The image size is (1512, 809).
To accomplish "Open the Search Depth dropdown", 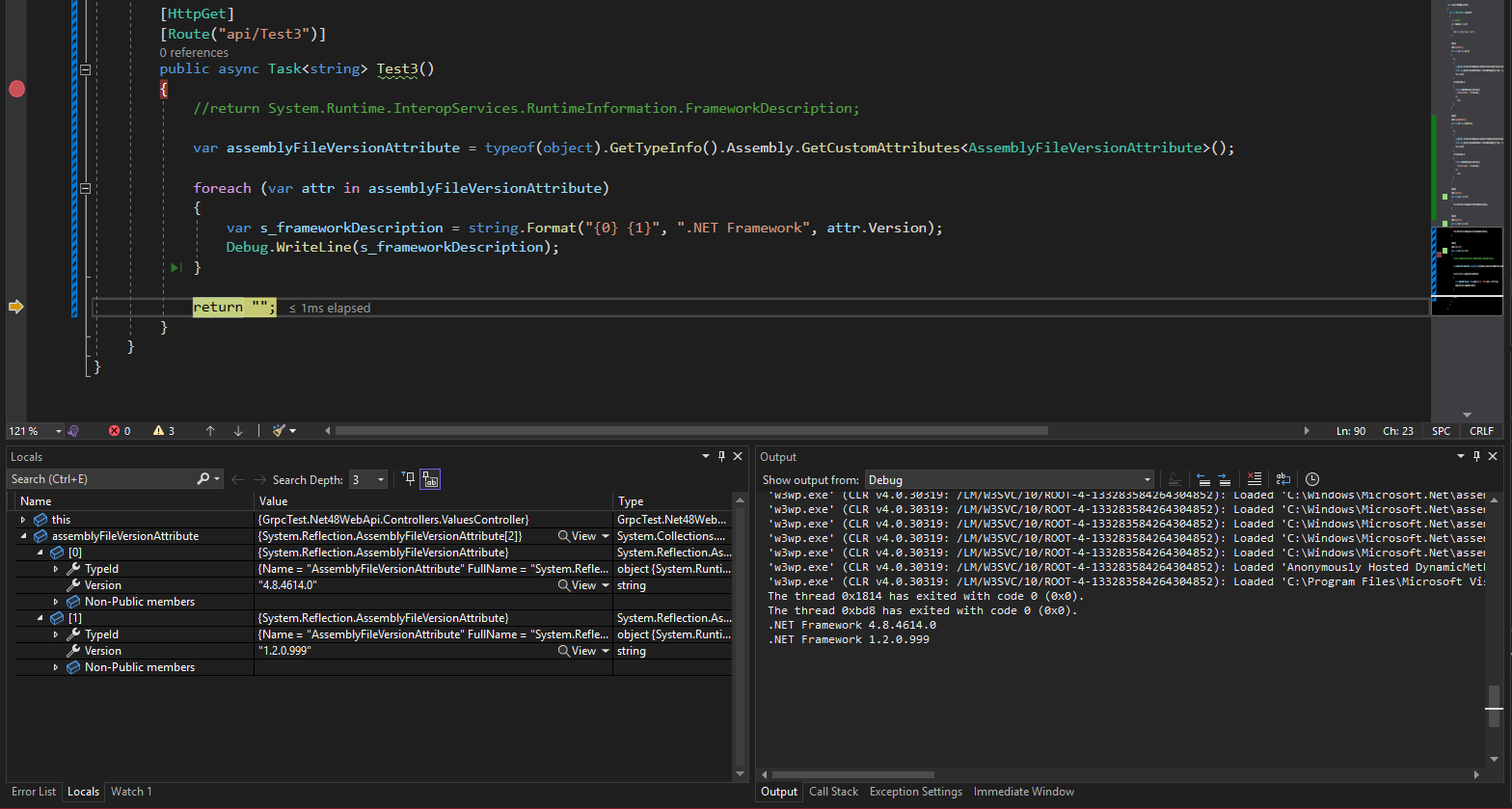I will click(x=368, y=479).
